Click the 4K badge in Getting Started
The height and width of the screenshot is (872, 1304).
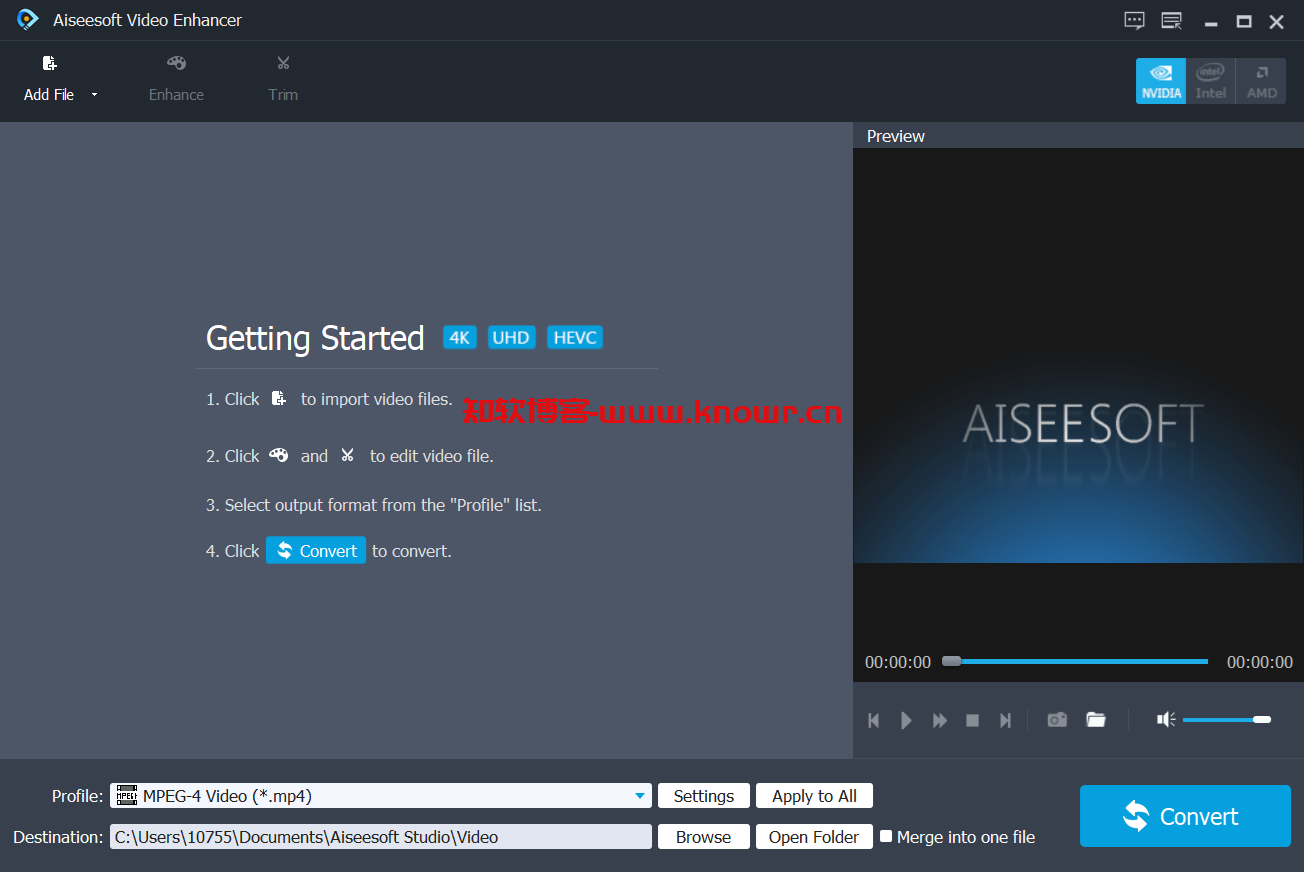point(460,338)
